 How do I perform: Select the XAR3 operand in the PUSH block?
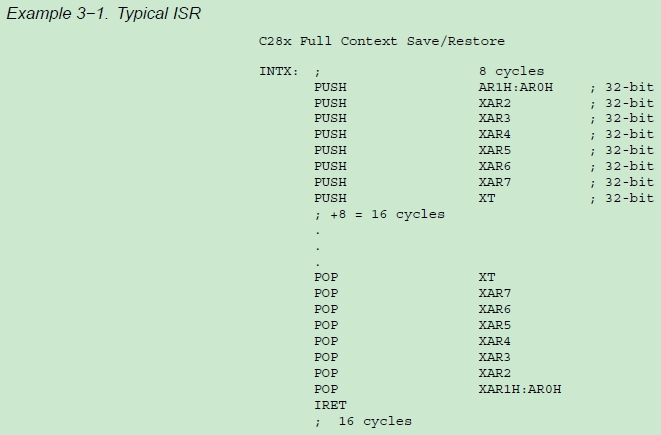point(495,119)
